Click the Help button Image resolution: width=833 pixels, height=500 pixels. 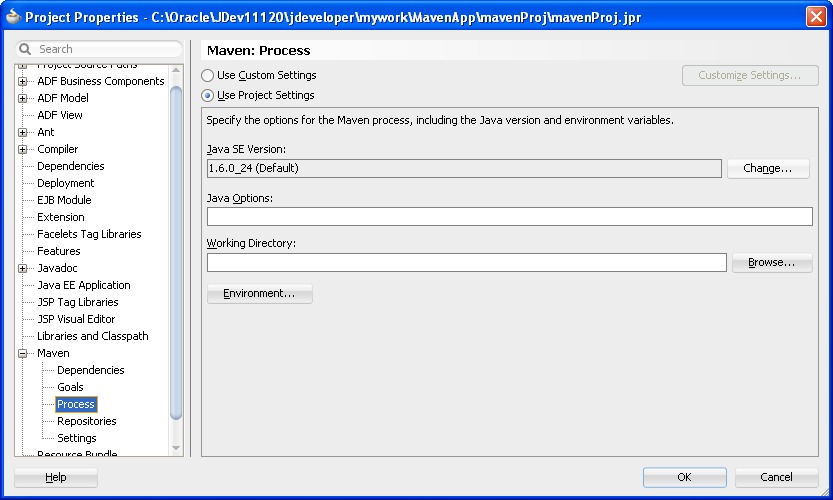tap(56, 477)
